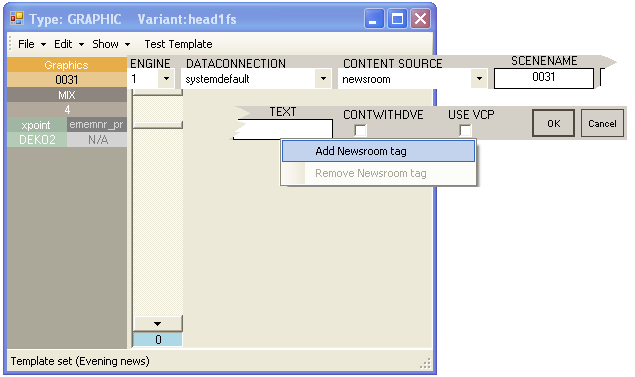Click Test Template in the toolbar

(x=178, y=44)
